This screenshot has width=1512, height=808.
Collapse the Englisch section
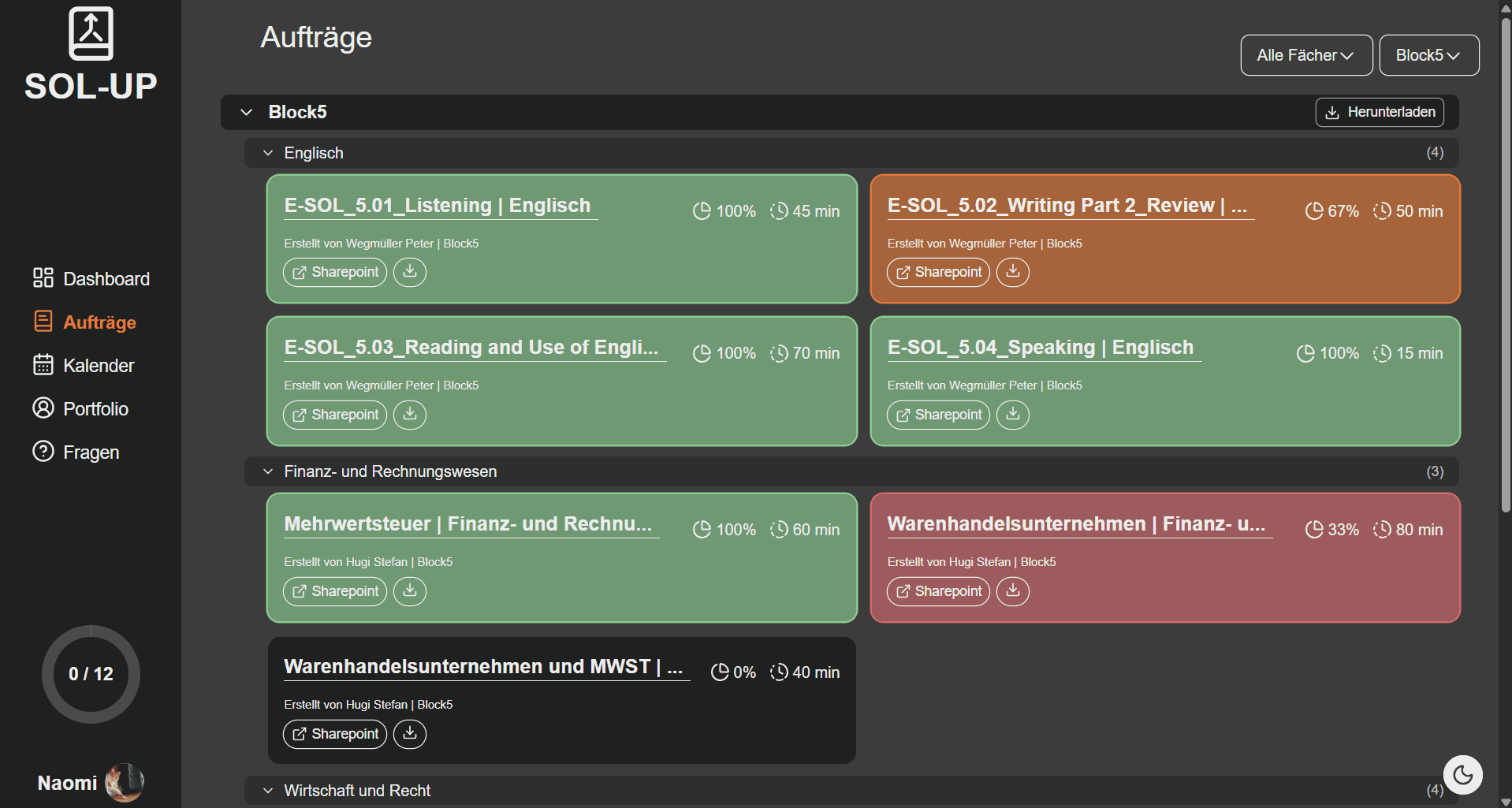[268, 153]
